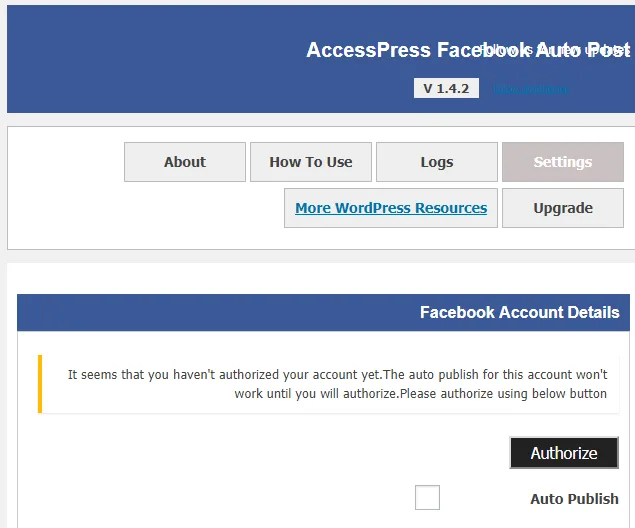Click the Auto Publish label text
Viewport: 635px width, 528px height.
click(x=574, y=499)
